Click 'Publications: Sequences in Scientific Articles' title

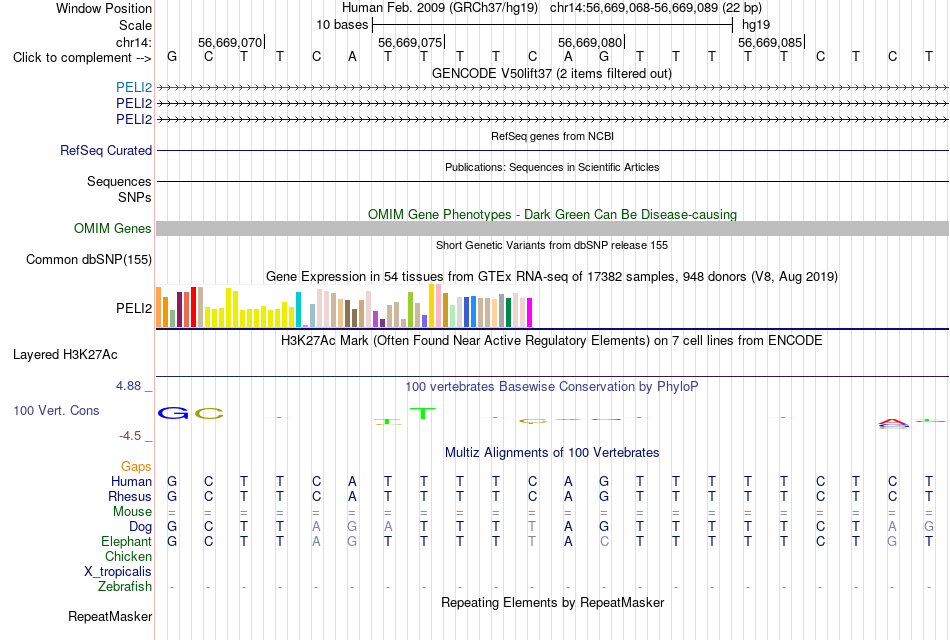(552, 167)
